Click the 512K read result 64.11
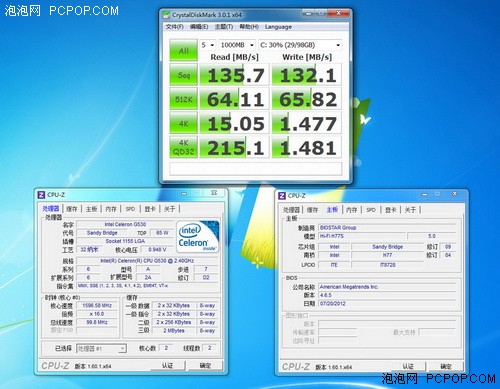The width and height of the screenshot is (500, 389). pyautogui.click(x=234, y=99)
